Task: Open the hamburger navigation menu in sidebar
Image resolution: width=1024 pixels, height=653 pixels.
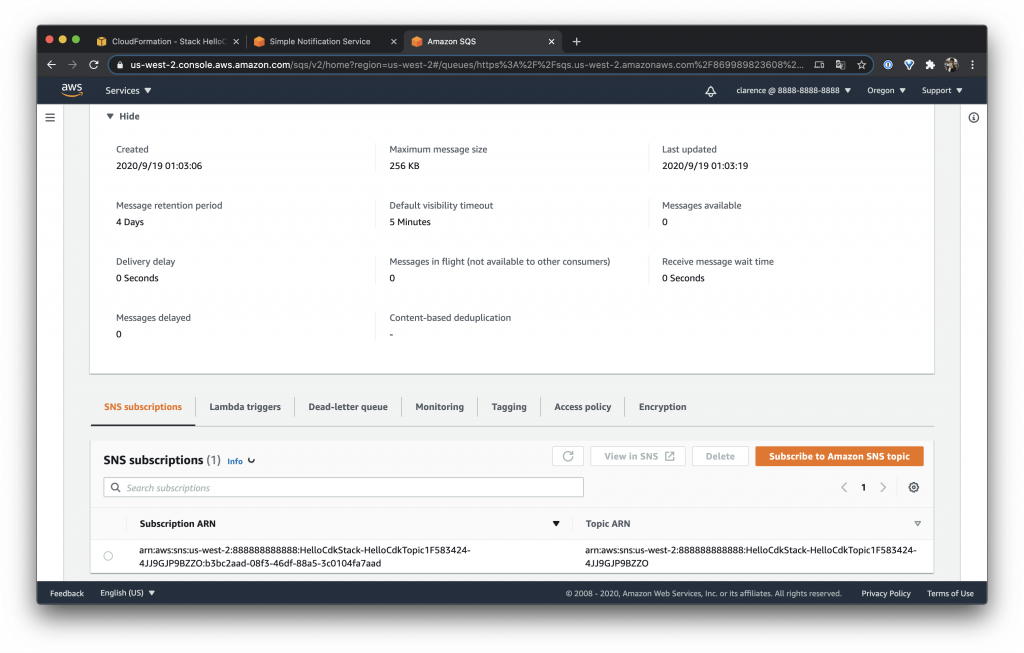Action: pos(50,118)
